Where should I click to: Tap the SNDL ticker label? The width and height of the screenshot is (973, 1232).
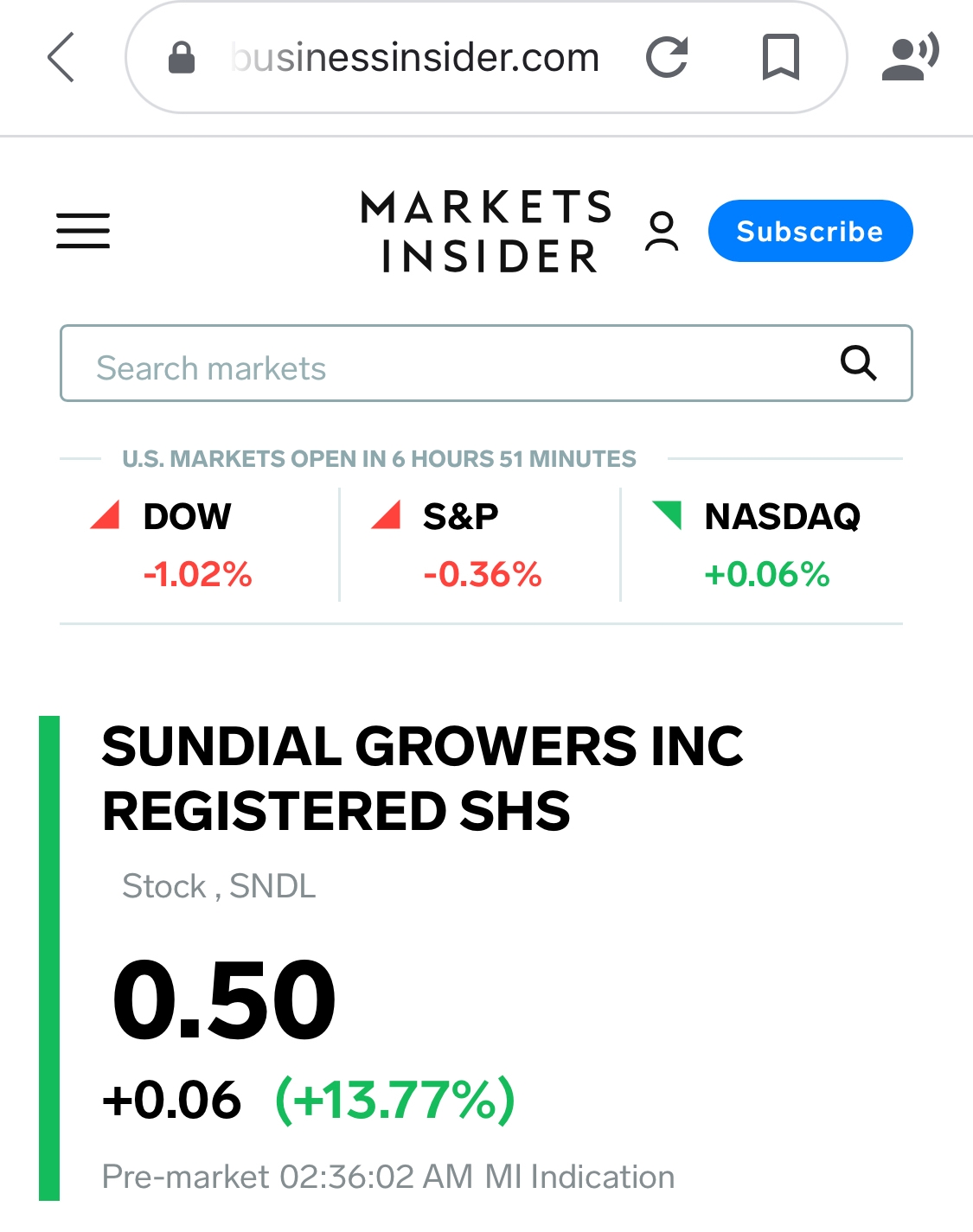pos(272,886)
